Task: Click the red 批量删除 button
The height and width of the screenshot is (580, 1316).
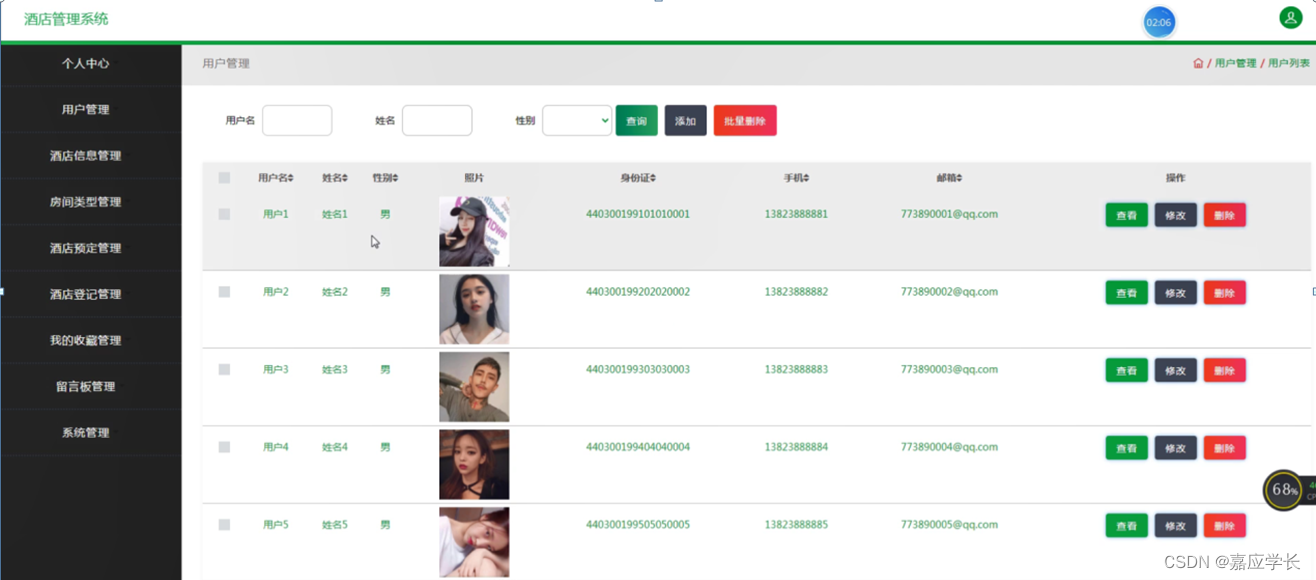Action: pos(745,120)
